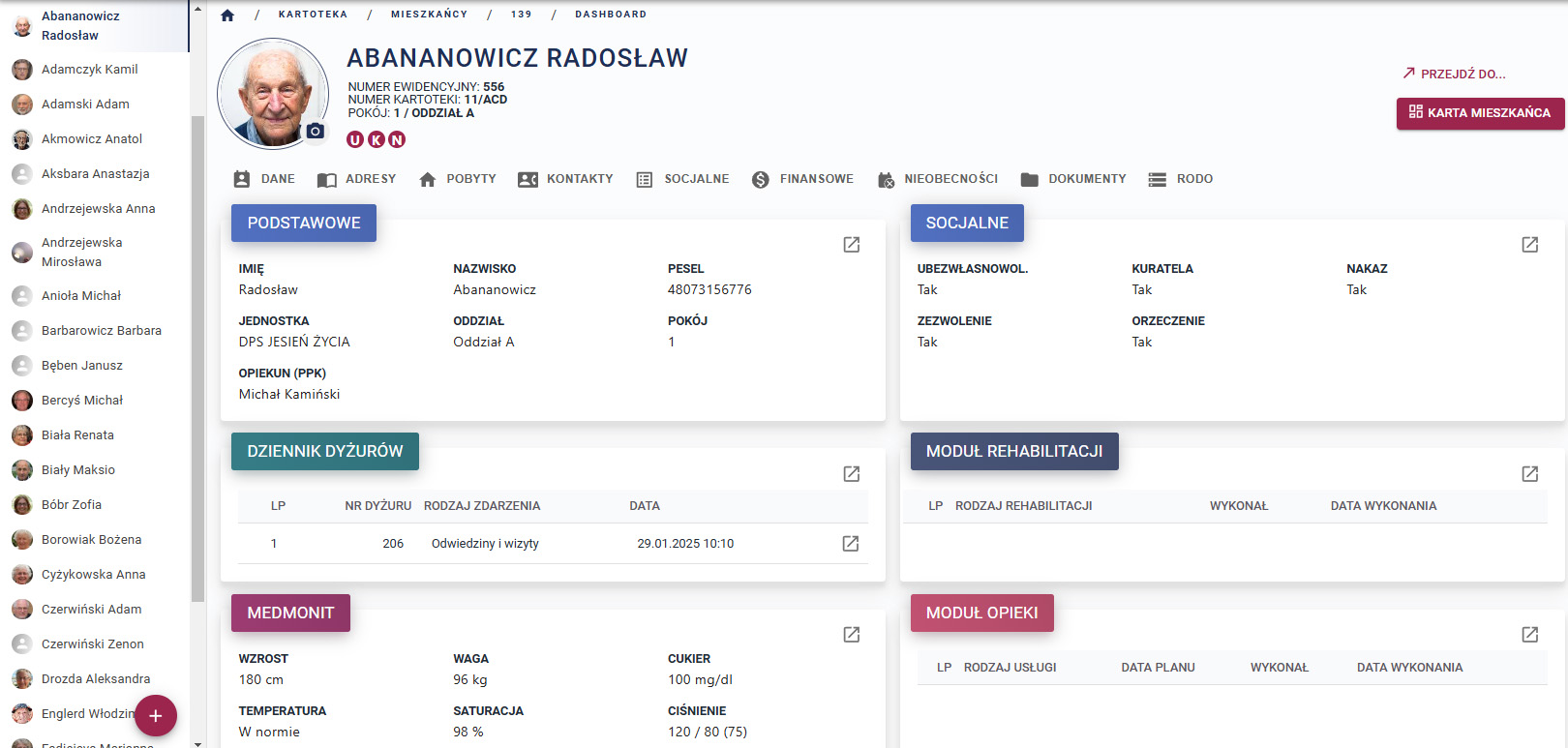
Task: Switch to the Kontakty tab
Action: (x=565, y=179)
